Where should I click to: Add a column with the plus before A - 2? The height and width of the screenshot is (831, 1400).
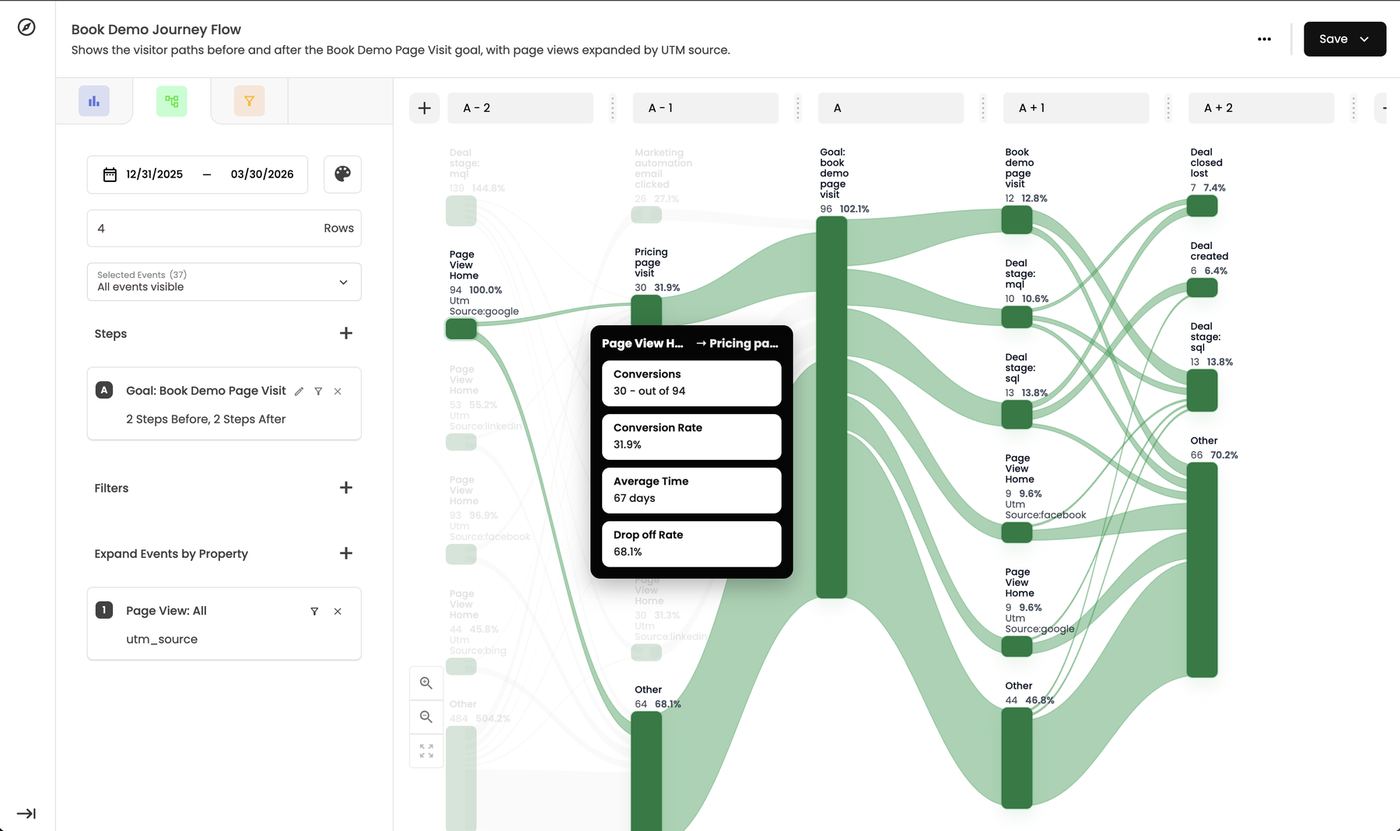(x=424, y=108)
